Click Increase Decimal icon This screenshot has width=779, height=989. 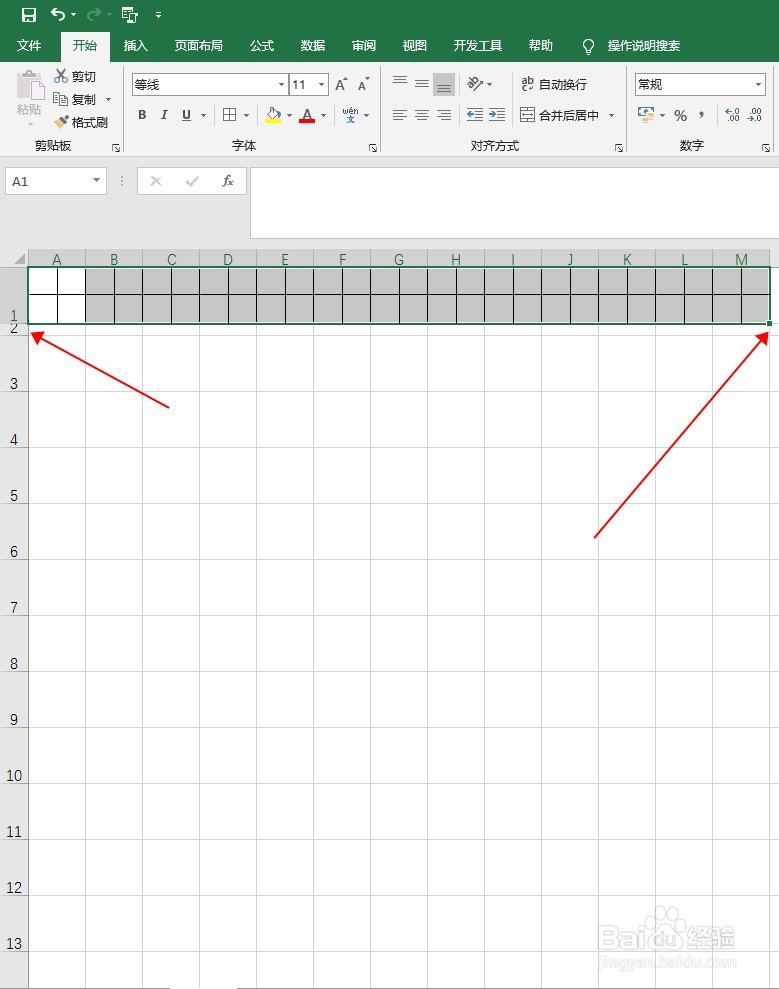[732, 115]
